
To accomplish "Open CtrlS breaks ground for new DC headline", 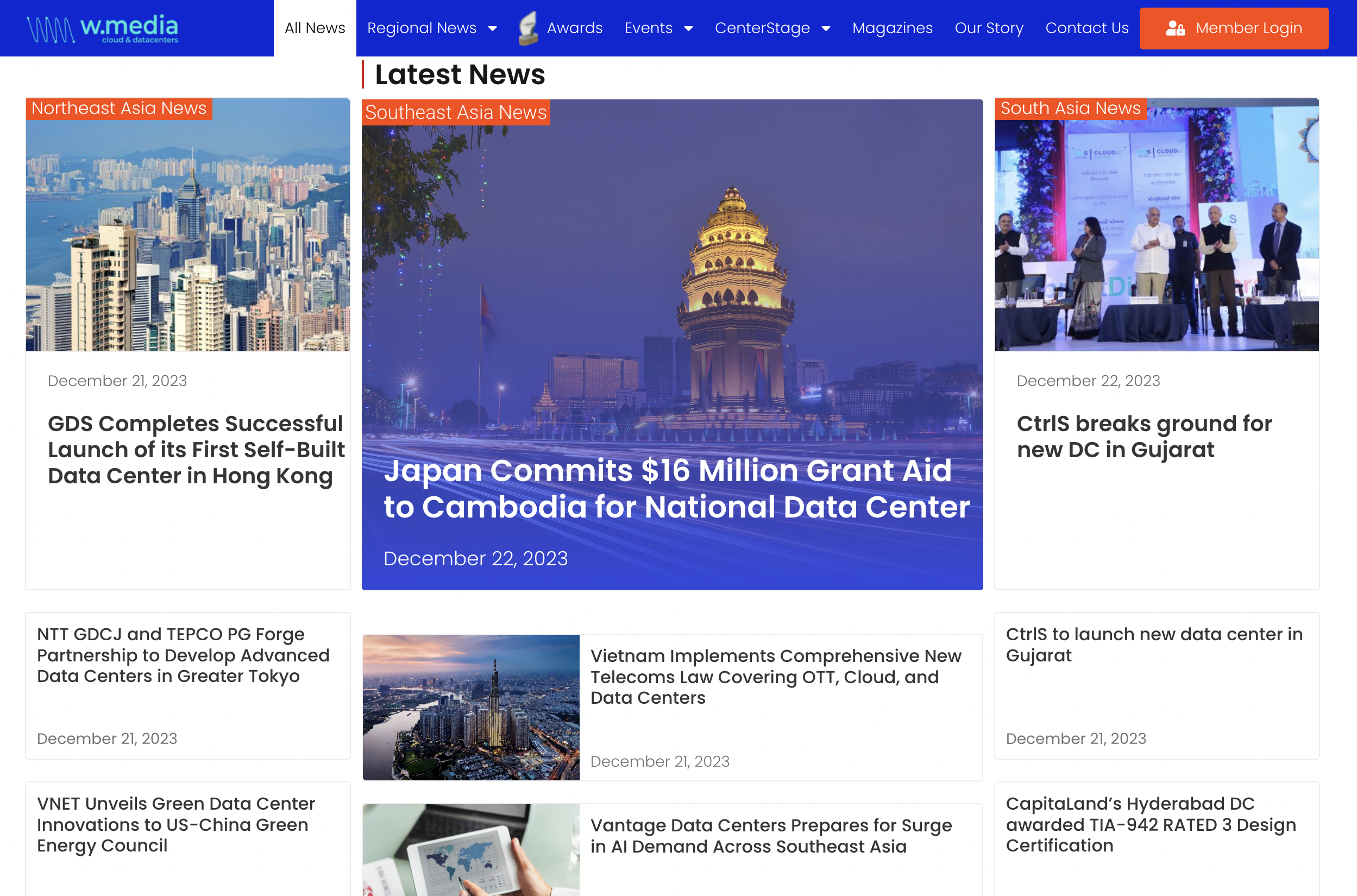I will point(1145,437).
